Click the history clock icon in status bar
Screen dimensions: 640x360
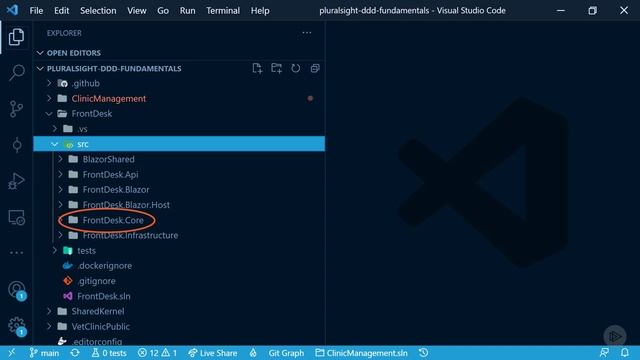coord(424,353)
